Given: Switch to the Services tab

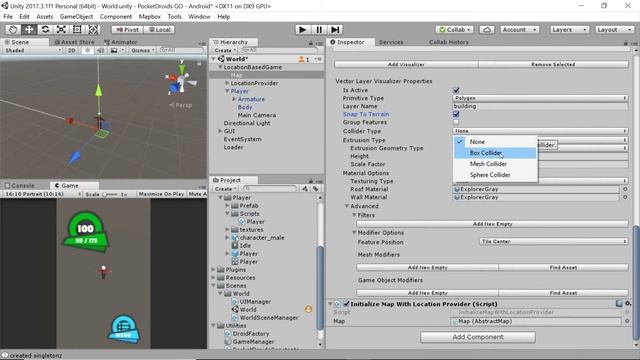Looking at the screenshot, I should 391,42.
